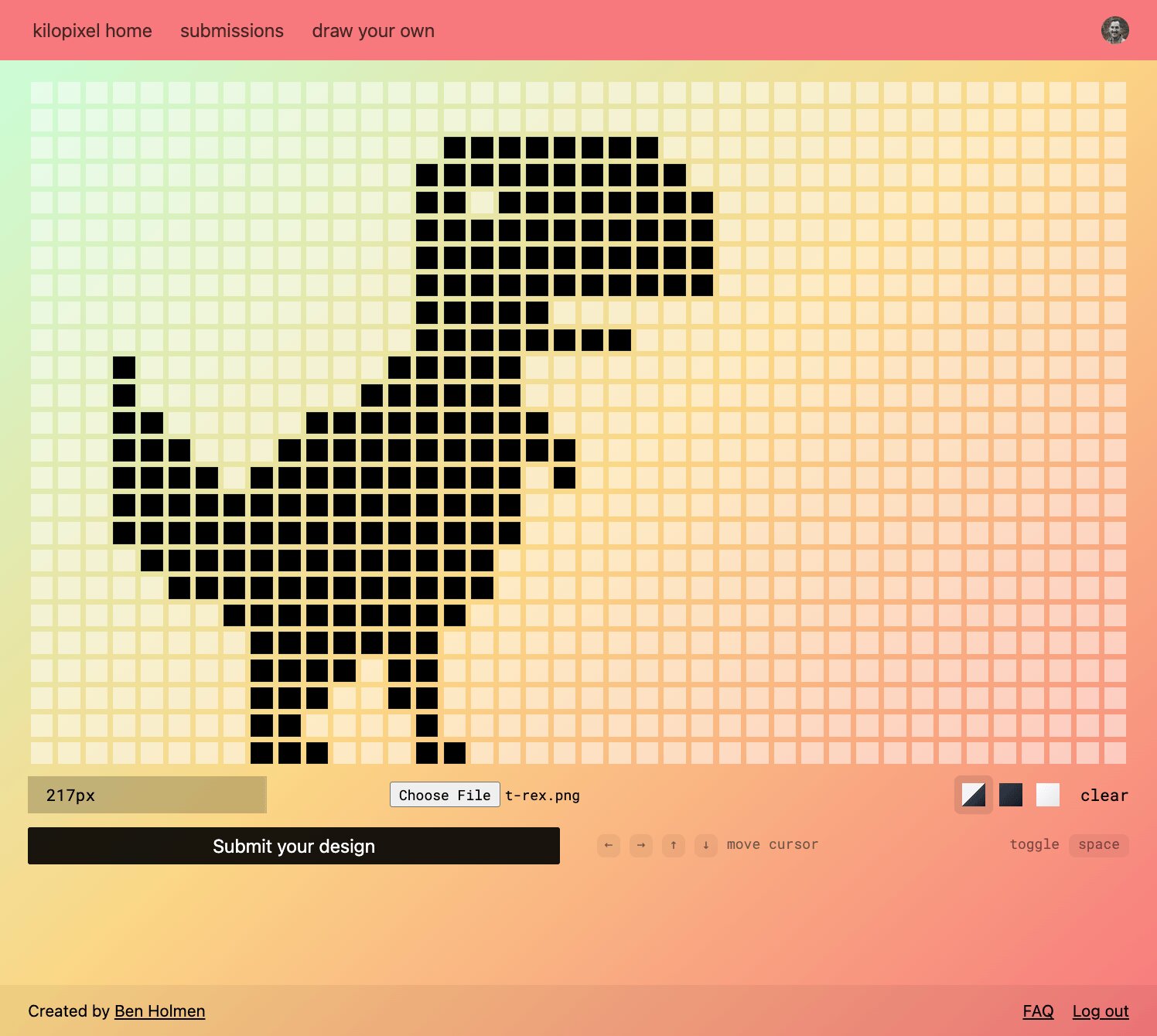Screen dimensions: 1157x1036
Task: Click the space key hint
Action: tap(1099, 845)
